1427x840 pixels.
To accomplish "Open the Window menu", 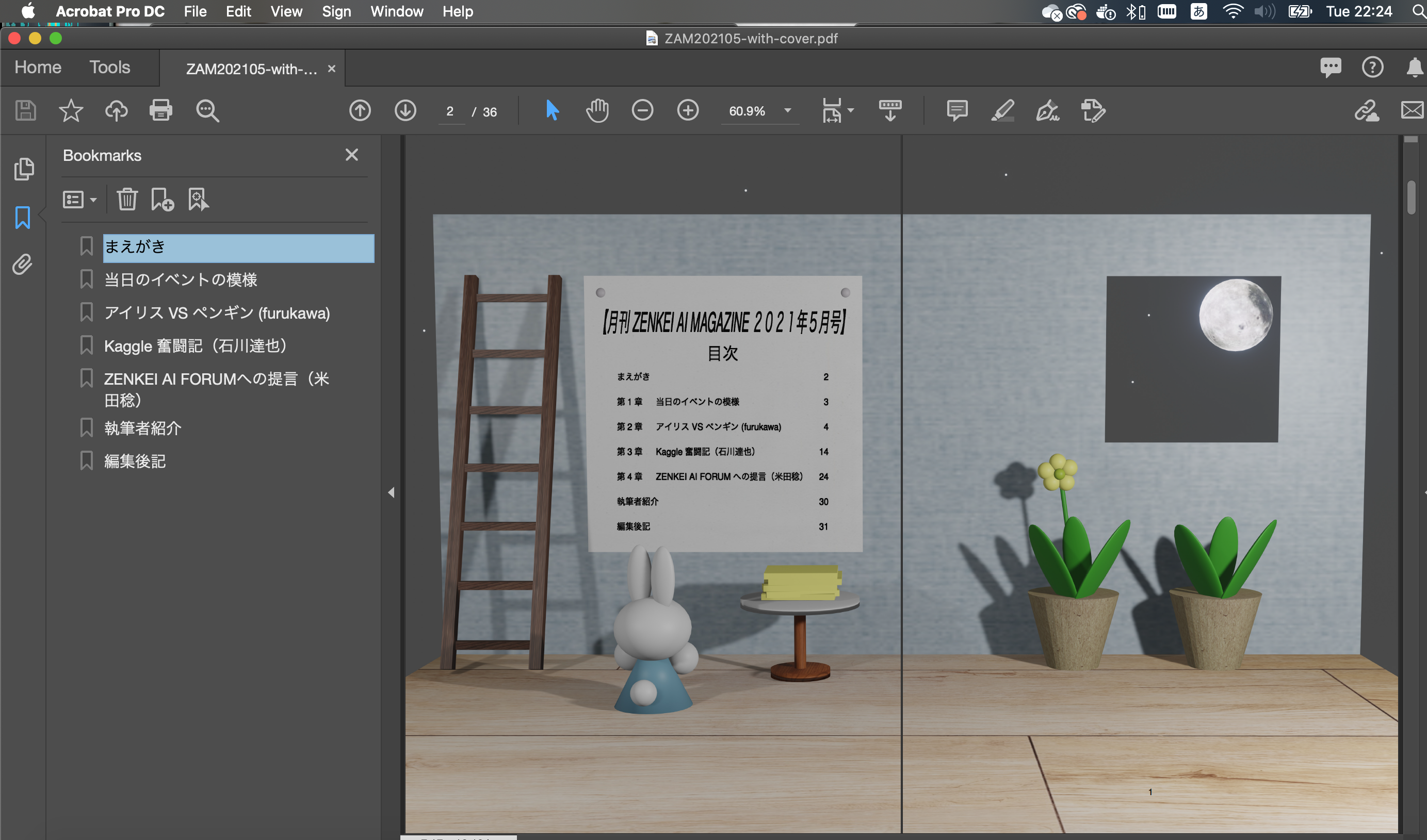I will click(x=397, y=11).
